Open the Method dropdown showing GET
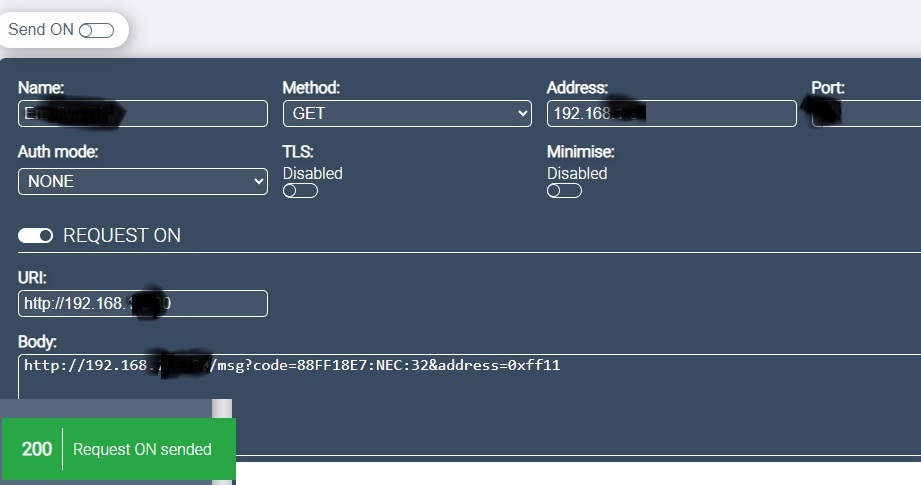 pos(407,114)
